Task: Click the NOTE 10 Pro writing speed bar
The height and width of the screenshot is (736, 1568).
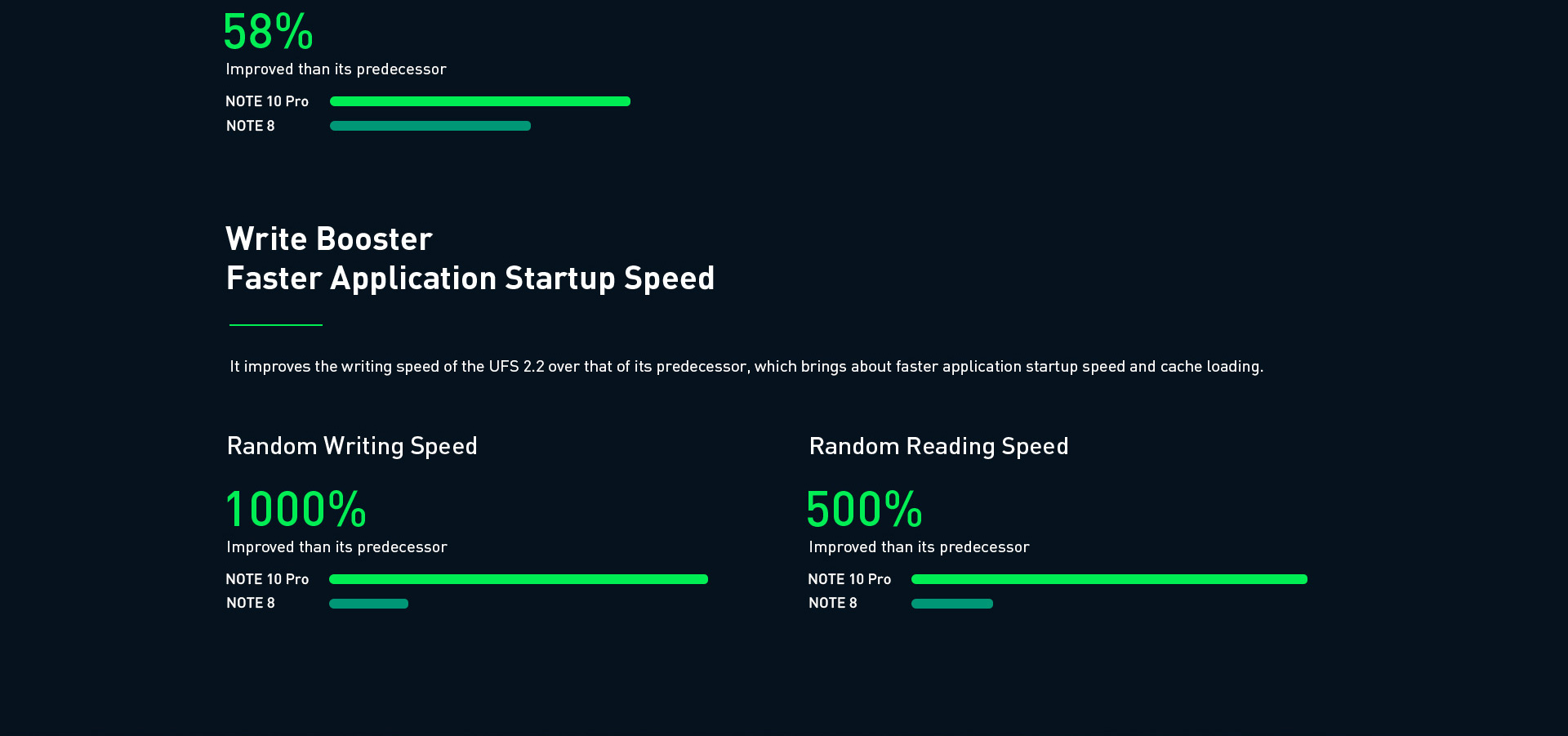Action: tap(518, 579)
